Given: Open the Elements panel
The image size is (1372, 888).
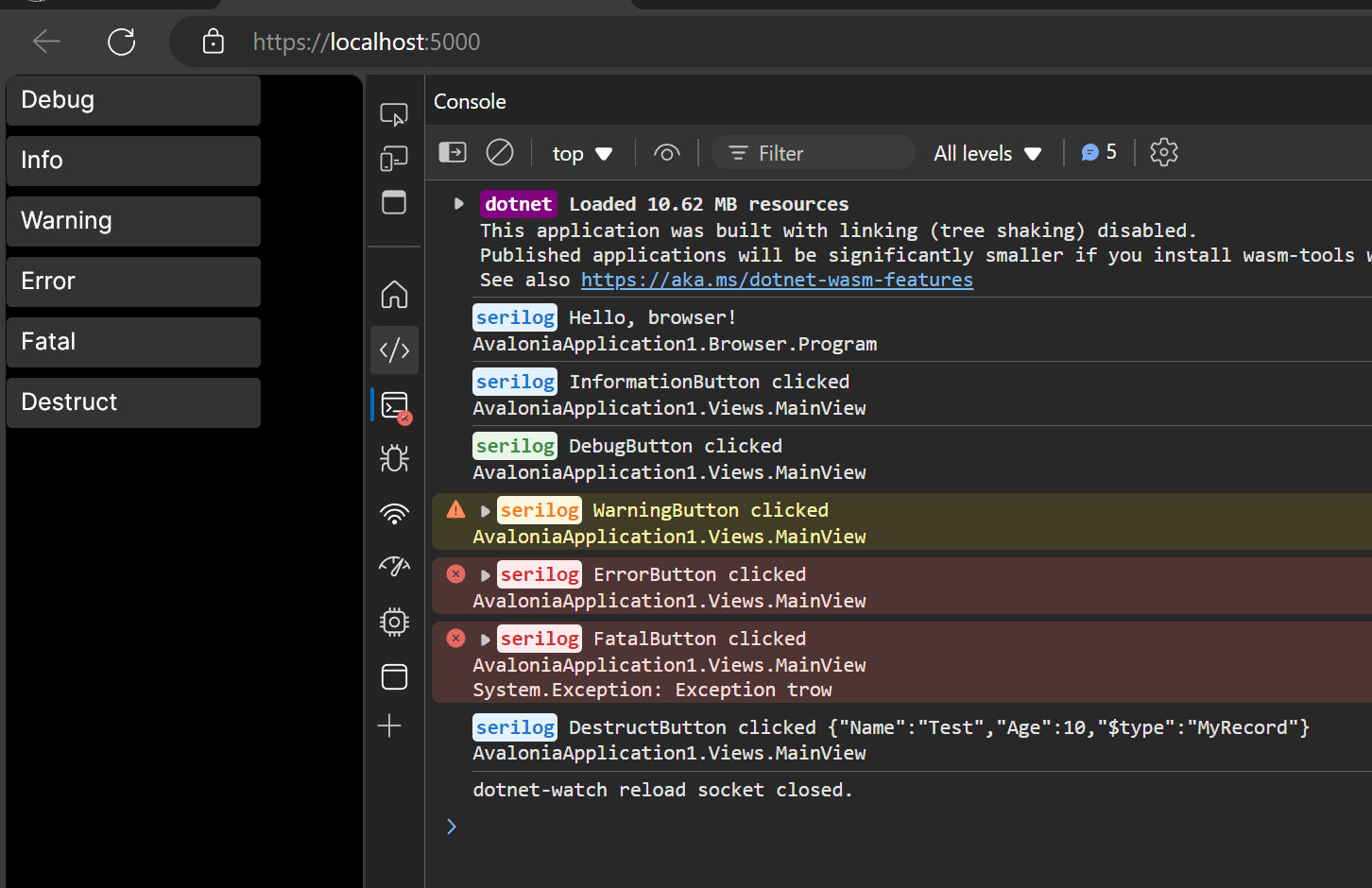Looking at the screenshot, I should tap(394, 350).
